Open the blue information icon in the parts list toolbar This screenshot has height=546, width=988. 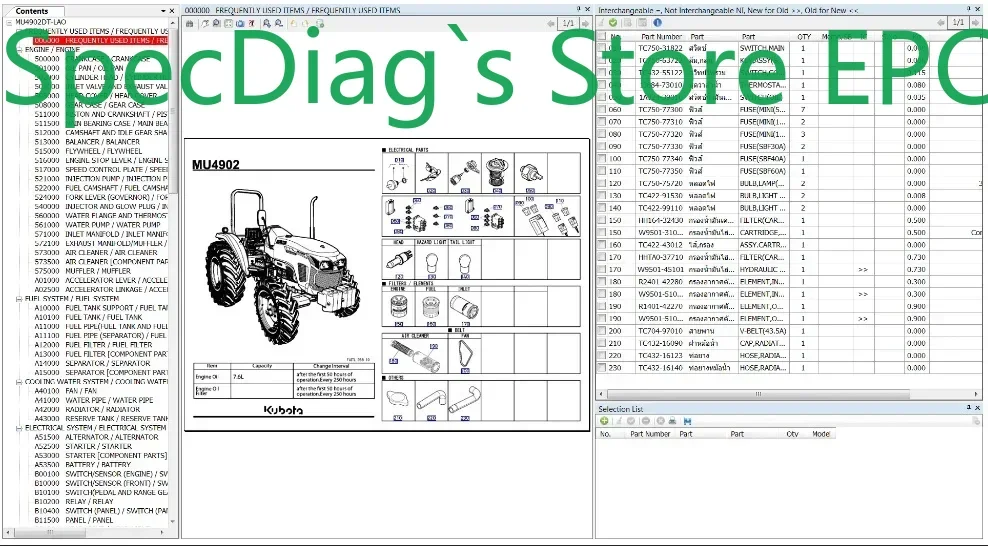(657, 23)
